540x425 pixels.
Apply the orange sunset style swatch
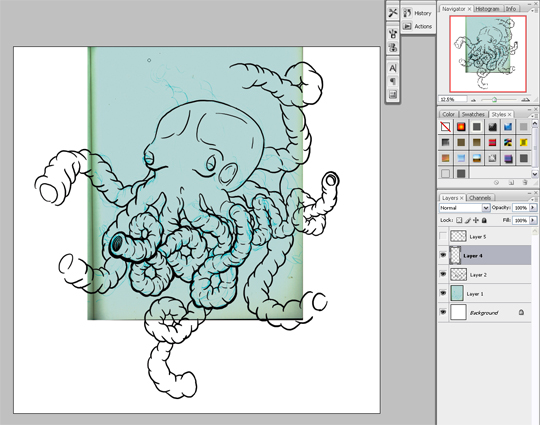click(445, 158)
